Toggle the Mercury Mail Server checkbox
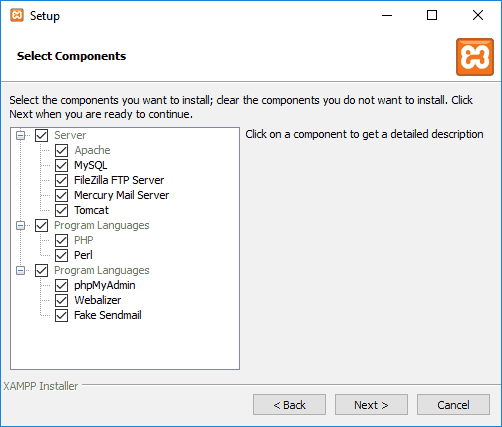 [x=62, y=195]
